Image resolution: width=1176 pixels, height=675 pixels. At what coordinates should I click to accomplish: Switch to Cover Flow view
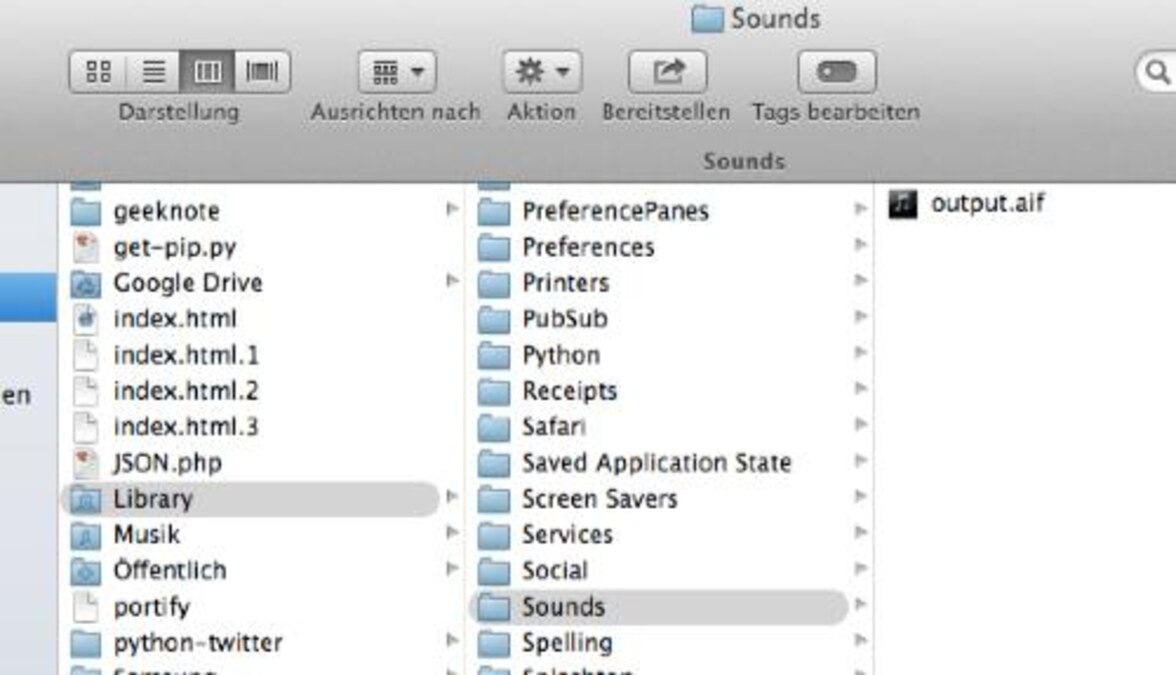pyautogui.click(x=262, y=72)
